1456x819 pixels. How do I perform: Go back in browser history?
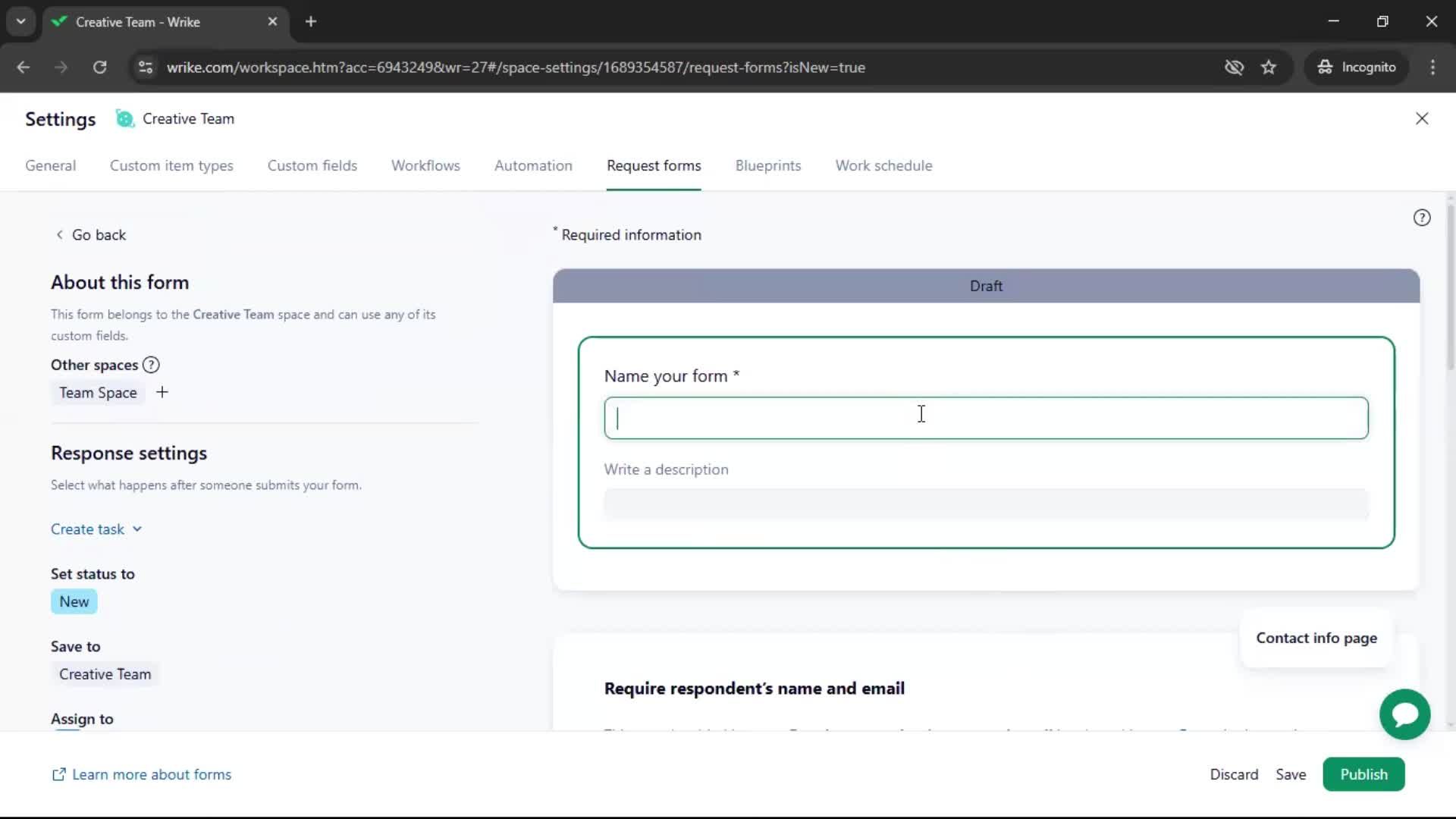click(x=23, y=67)
